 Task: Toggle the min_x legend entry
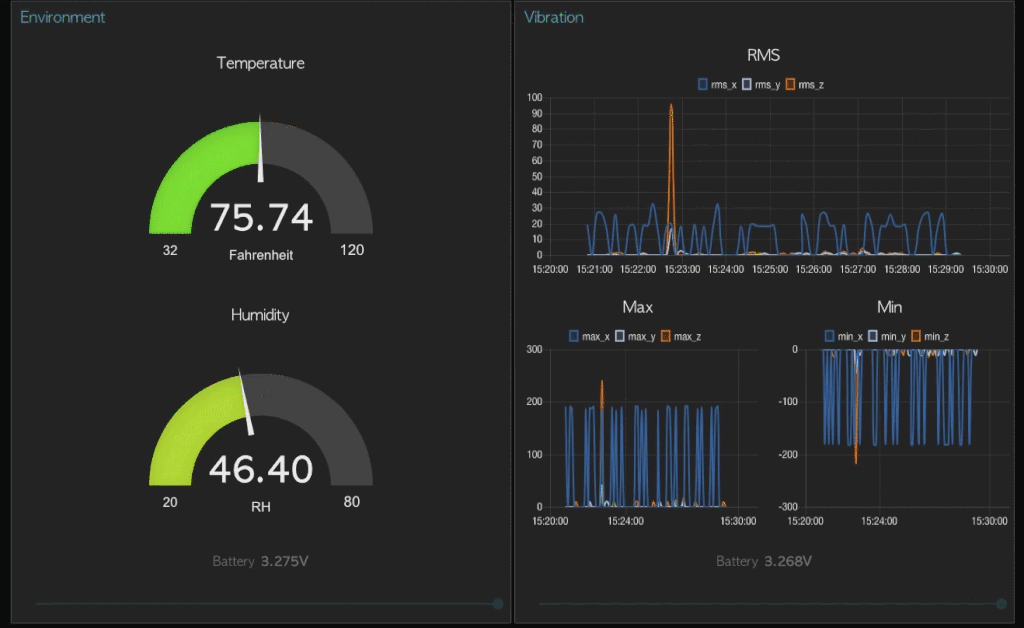point(845,337)
